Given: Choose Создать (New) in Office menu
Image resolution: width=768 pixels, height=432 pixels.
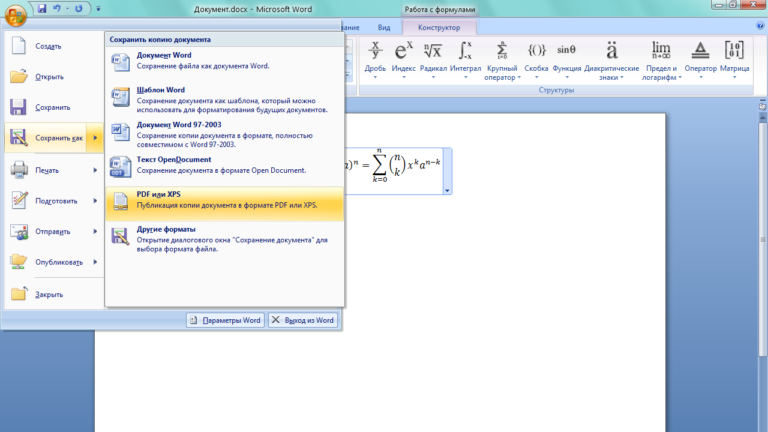Looking at the screenshot, I should pyautogui.click(x=54, y=46).
